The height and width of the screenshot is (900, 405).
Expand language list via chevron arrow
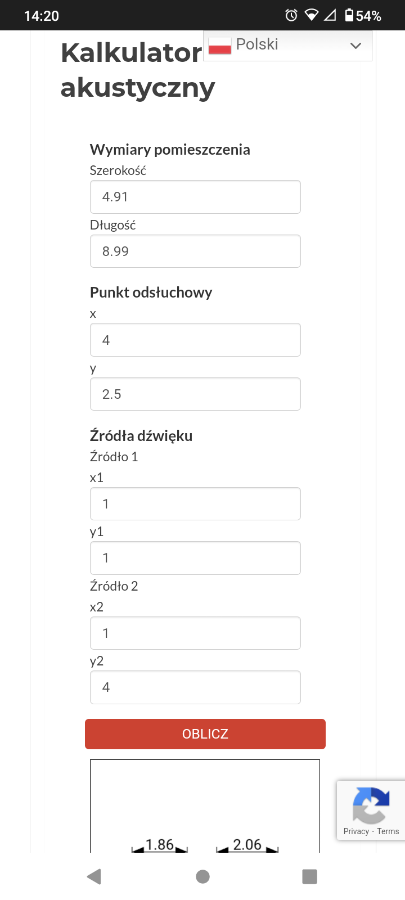(356, 46)
